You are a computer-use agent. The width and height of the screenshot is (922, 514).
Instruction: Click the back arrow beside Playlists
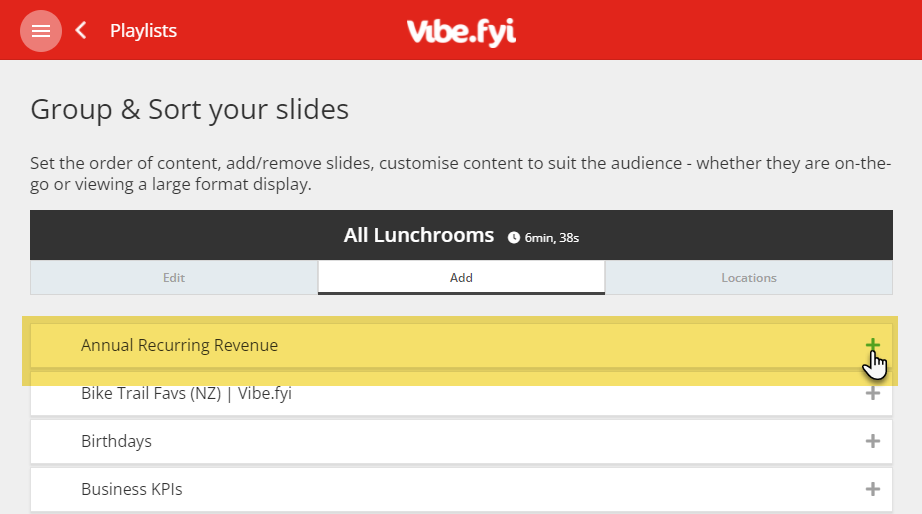(x=81, y=31)
